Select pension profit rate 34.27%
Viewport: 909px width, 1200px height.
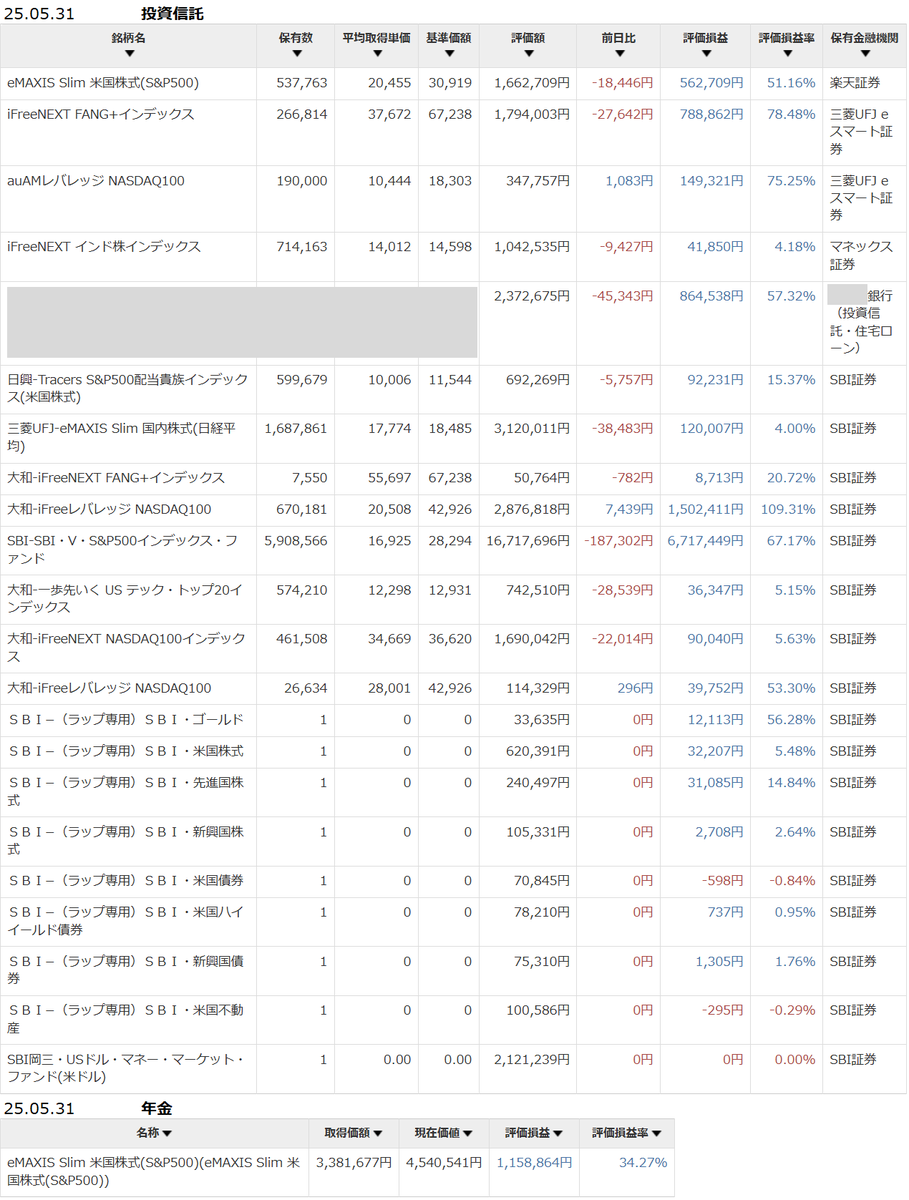pyautogui.click(x=643, y=1163)
